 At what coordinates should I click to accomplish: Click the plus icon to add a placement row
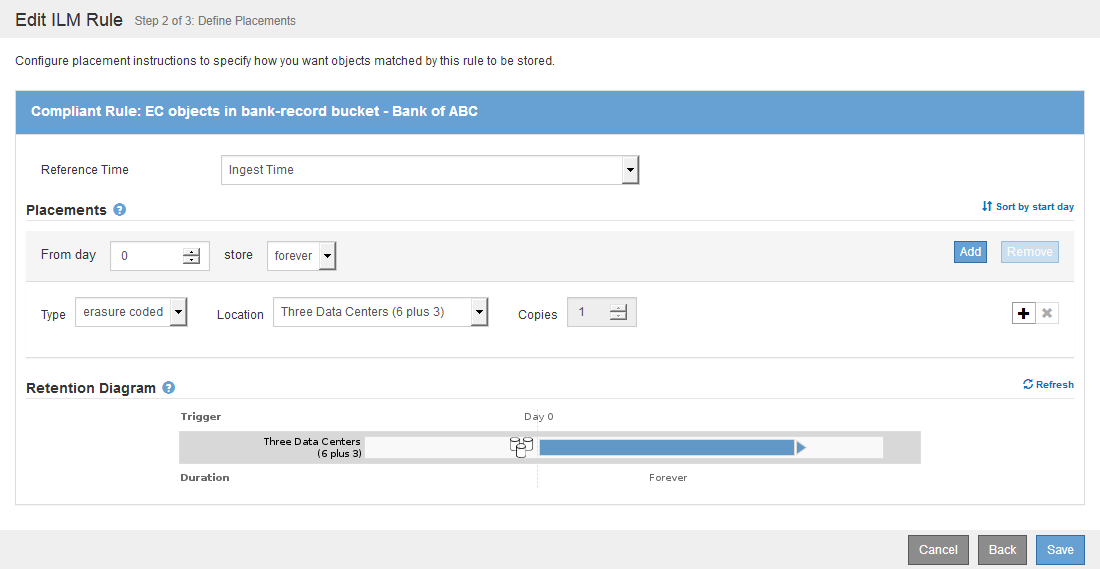[x=1023, y=314]
